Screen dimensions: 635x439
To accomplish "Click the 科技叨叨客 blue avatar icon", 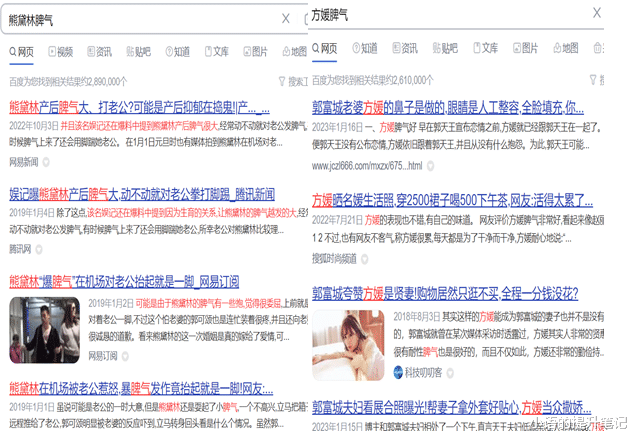I will pyautogui.click(x=398, y=372).
